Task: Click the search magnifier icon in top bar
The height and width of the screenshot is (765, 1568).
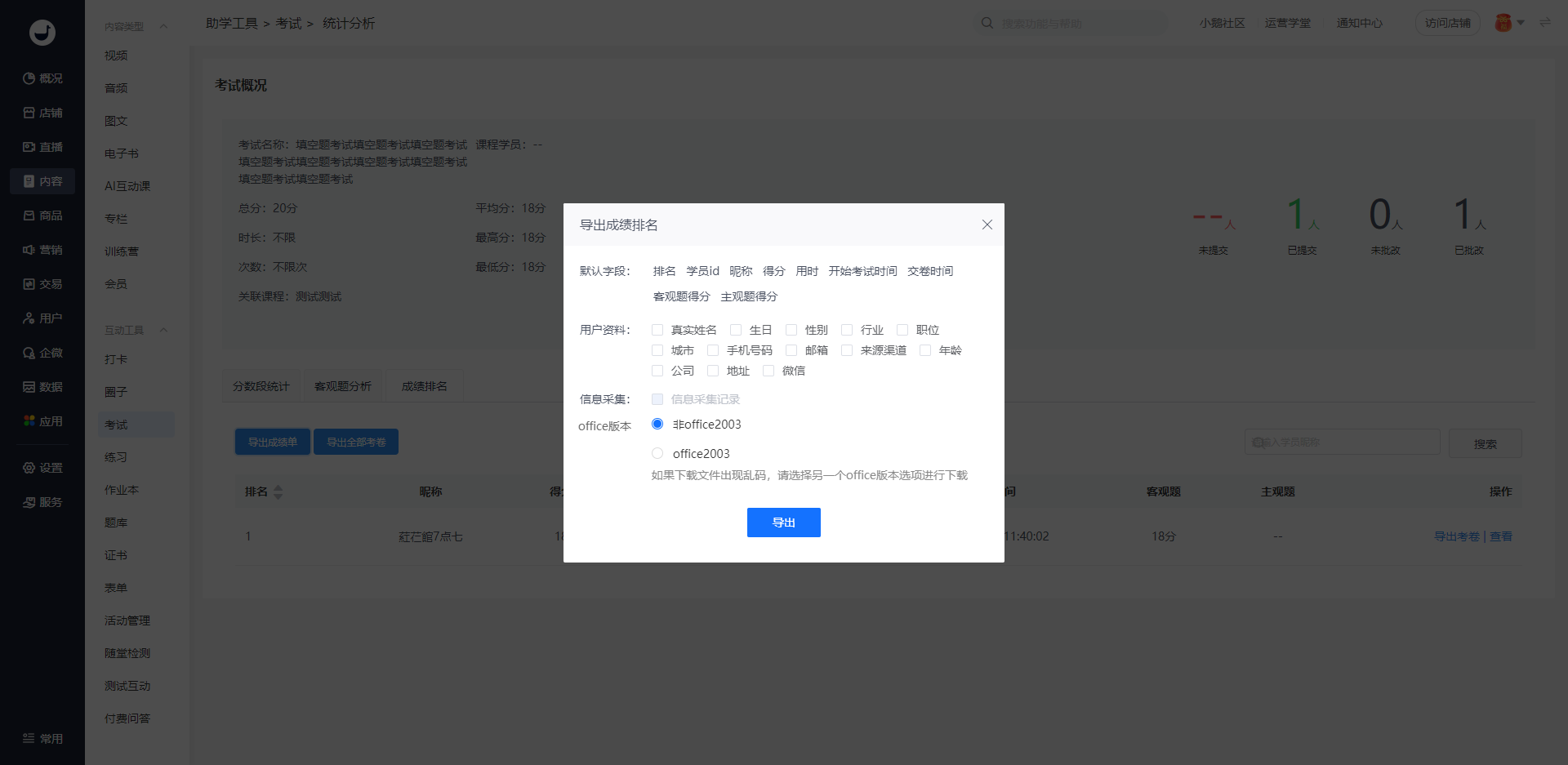Action: [x=987, y=23]
